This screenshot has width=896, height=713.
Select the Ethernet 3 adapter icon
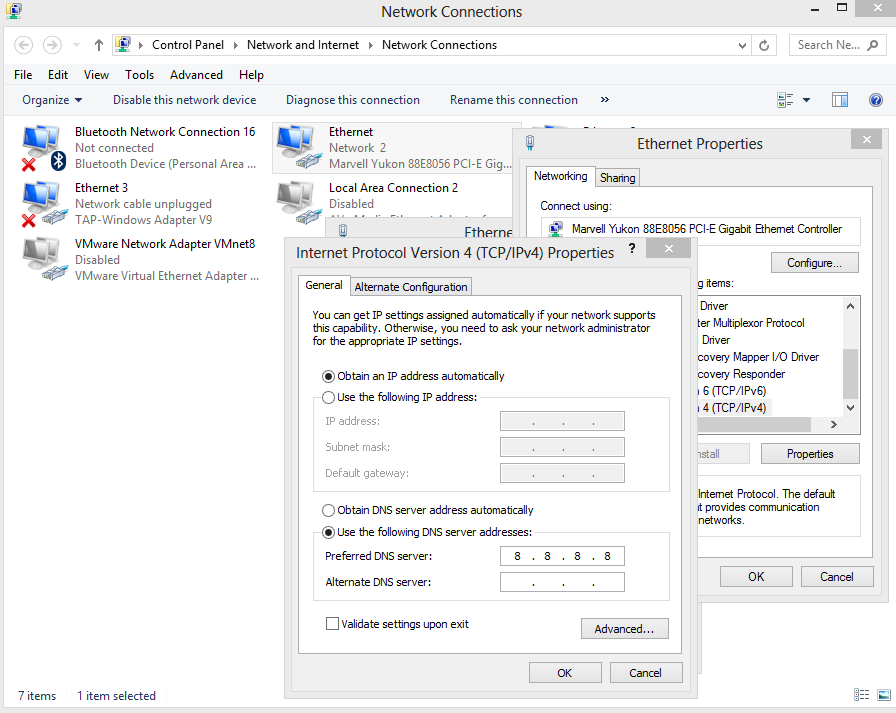43,204
